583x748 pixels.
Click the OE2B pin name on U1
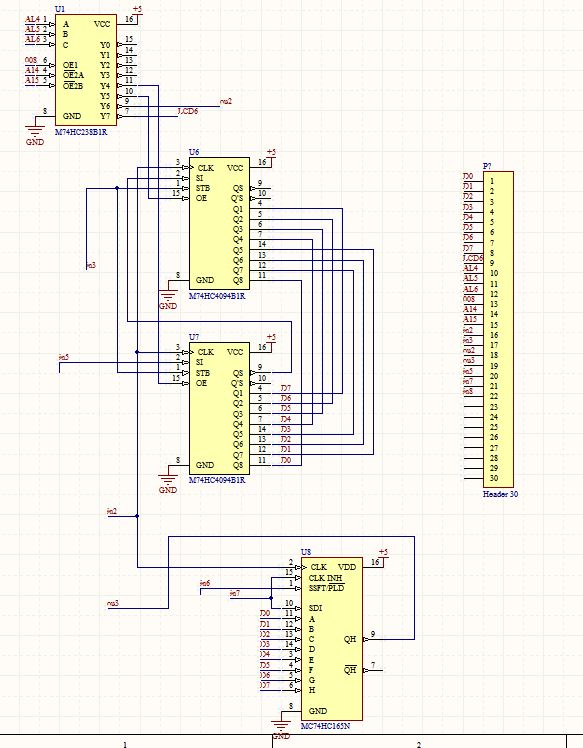73,86
